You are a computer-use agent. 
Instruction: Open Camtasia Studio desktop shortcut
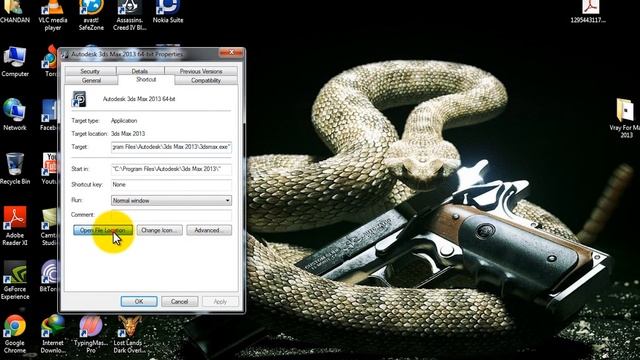(x=49, y=227)
